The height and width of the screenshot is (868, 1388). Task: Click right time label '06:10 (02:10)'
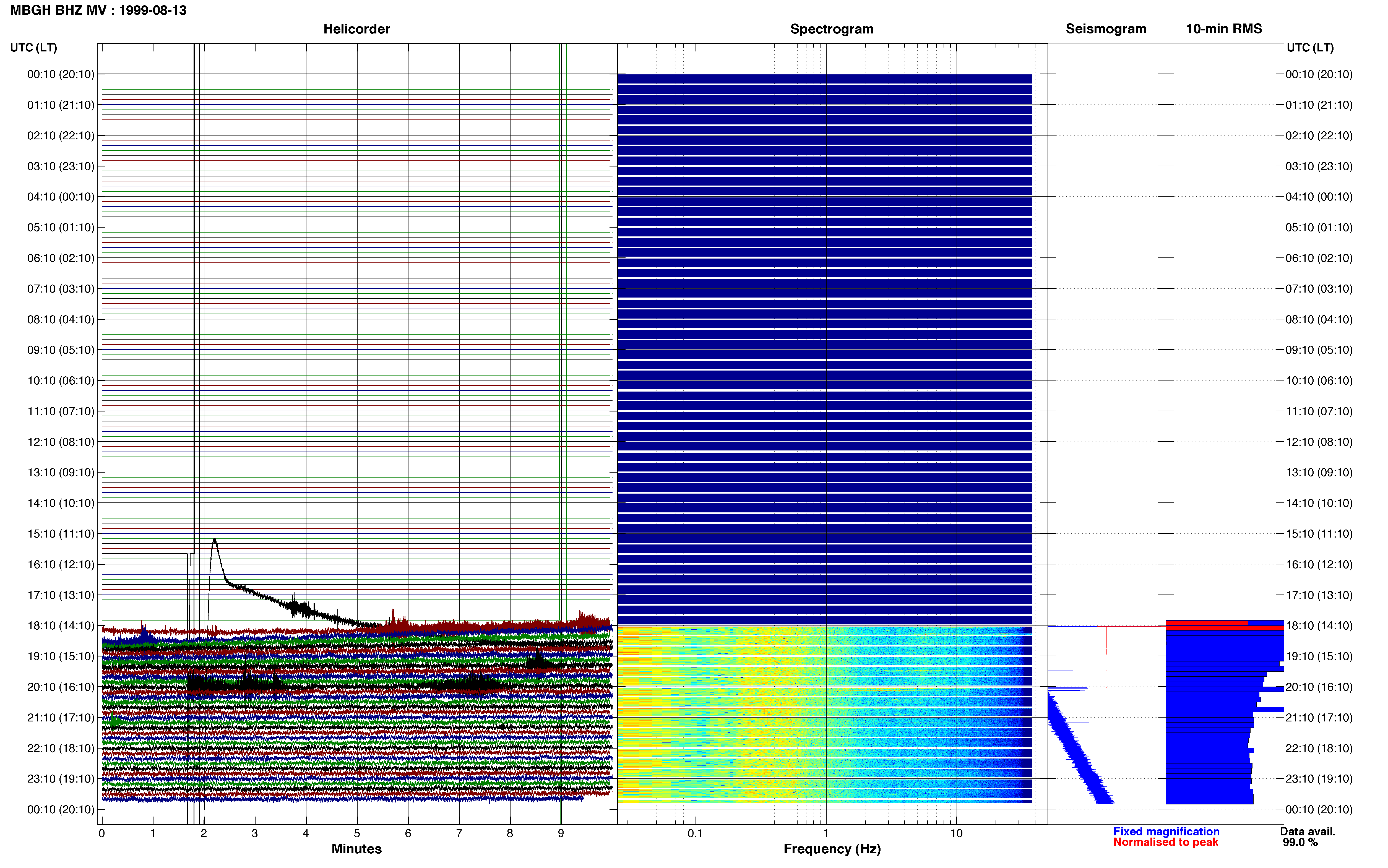(1319, 258)
